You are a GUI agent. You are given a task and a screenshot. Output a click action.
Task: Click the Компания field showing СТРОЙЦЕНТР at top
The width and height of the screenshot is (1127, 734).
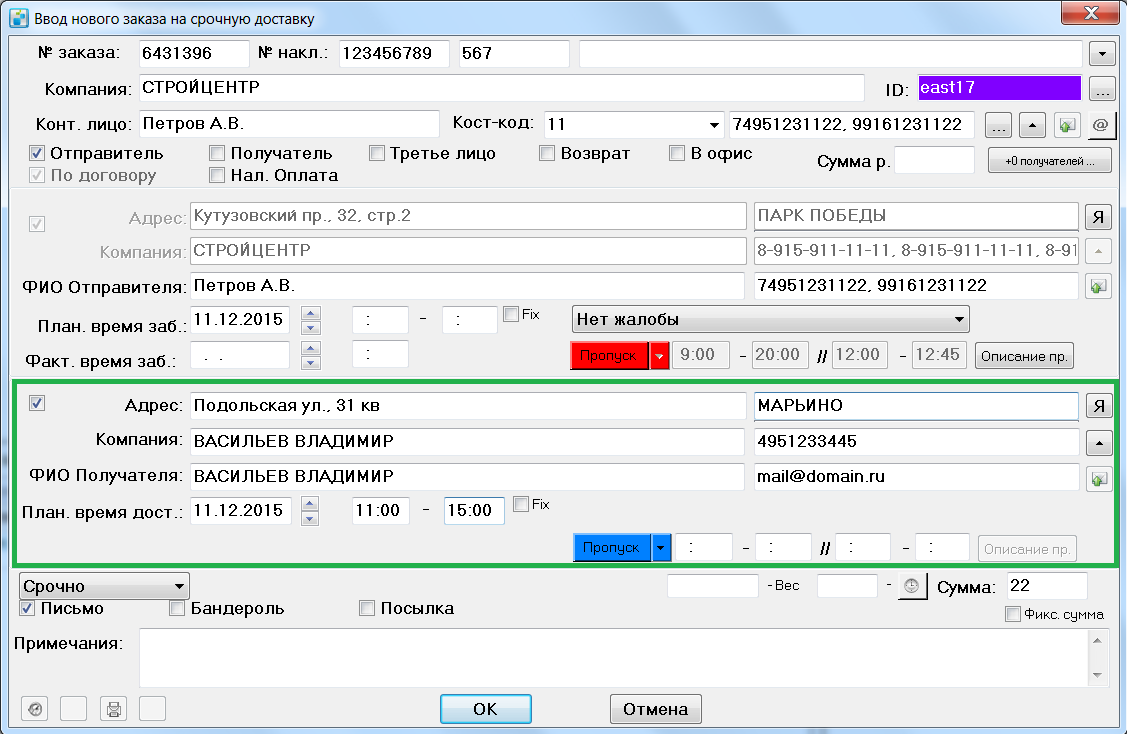pos(502,88)
